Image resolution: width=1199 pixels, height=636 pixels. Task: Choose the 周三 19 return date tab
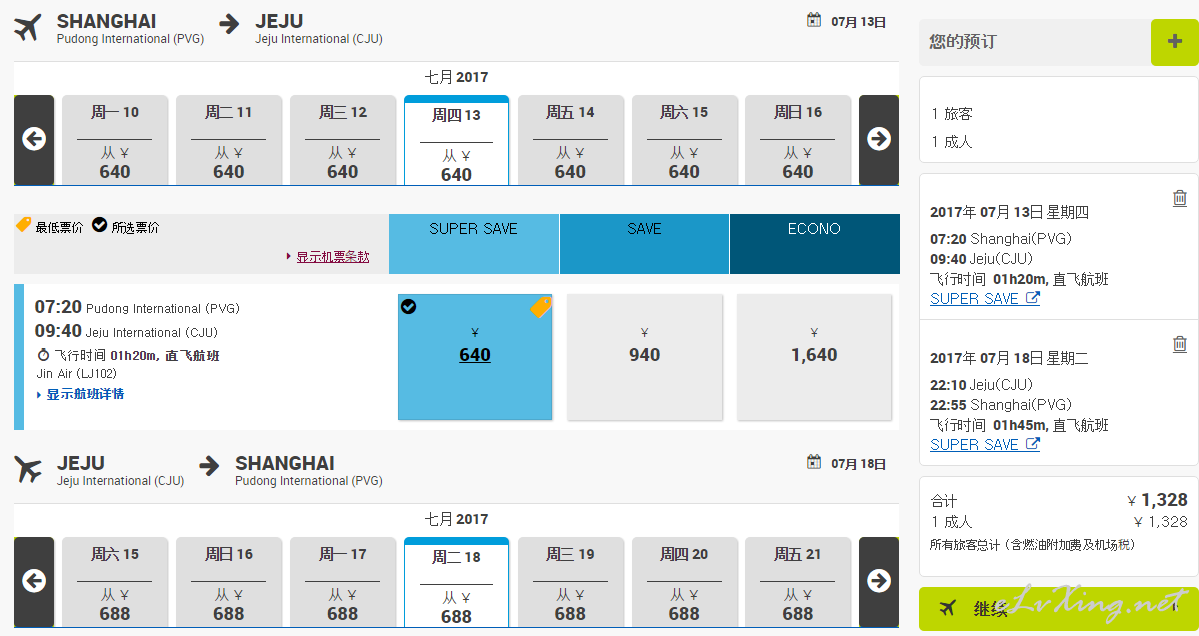point(570,582)
